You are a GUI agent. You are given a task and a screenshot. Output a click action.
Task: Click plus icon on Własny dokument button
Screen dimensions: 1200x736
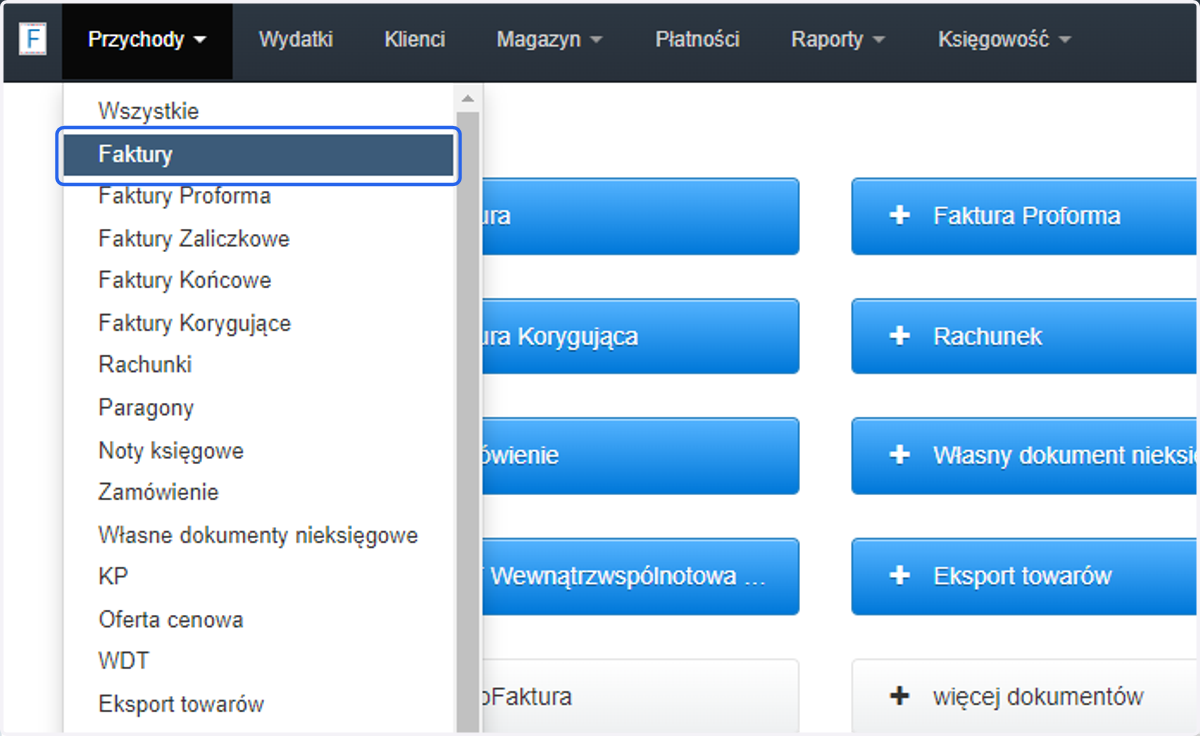900,455
